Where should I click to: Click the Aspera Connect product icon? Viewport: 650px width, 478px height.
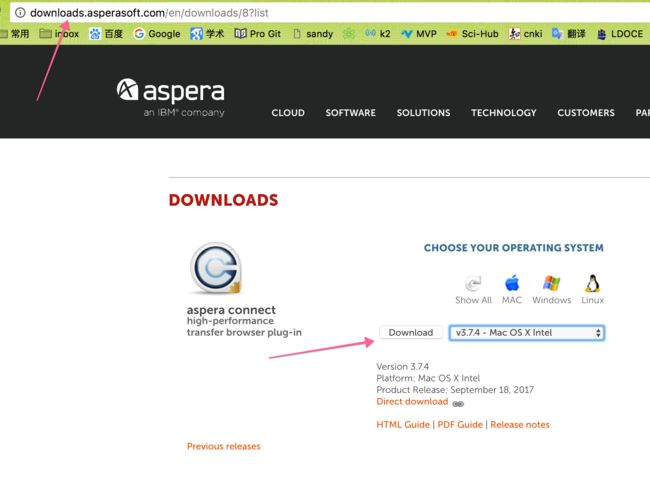(216, 268)
